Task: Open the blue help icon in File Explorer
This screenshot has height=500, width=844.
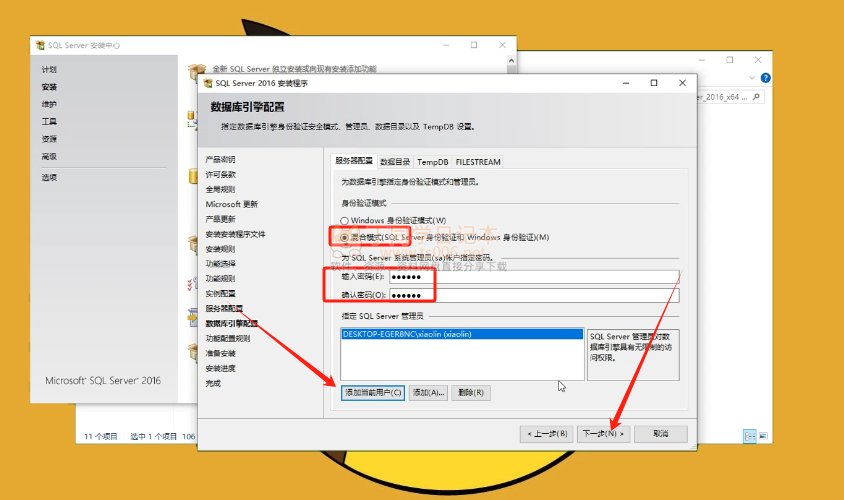Action: (x=765, y=78)
